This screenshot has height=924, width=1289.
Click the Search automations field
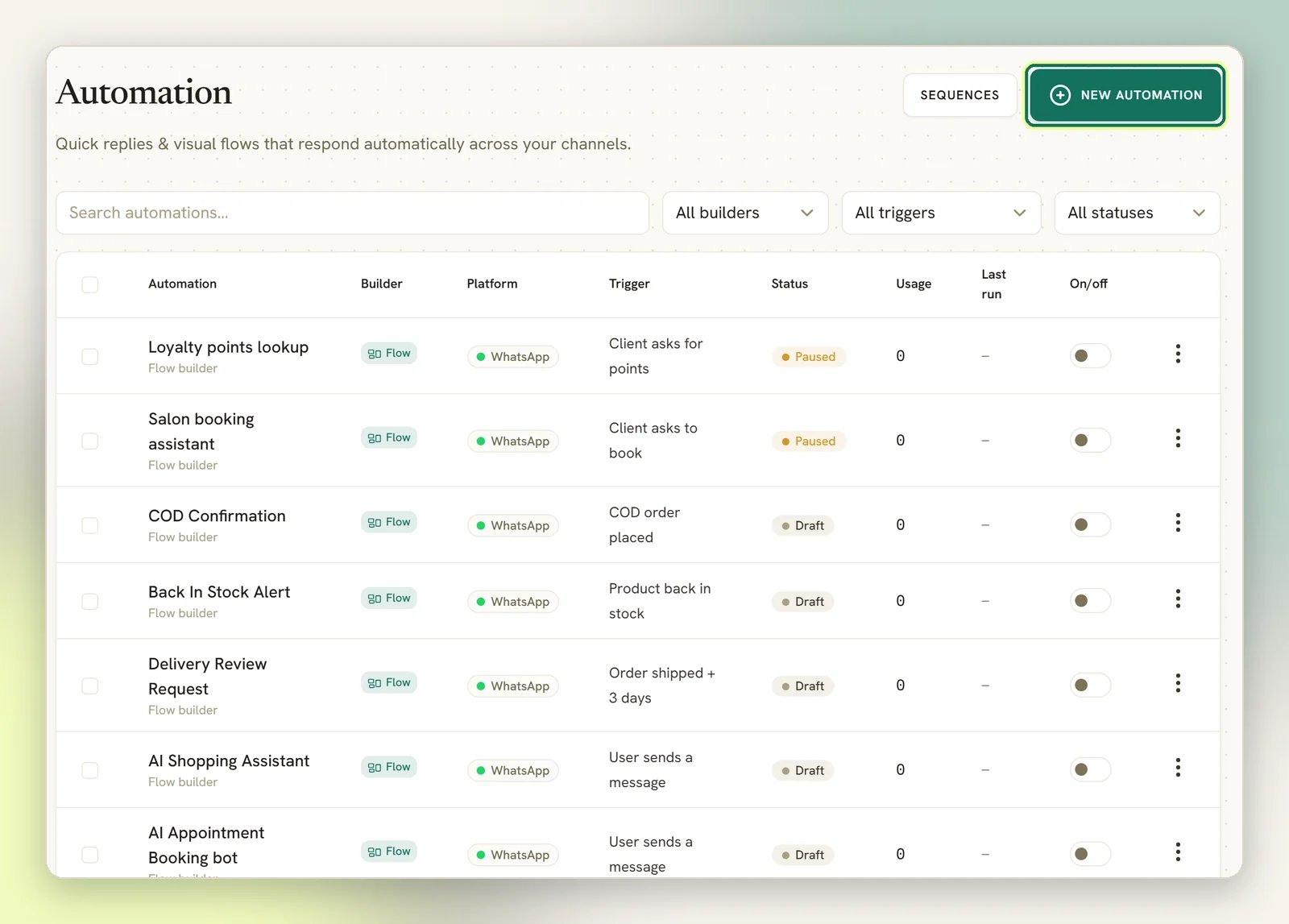pyautogui.click(x=352, y=213)
